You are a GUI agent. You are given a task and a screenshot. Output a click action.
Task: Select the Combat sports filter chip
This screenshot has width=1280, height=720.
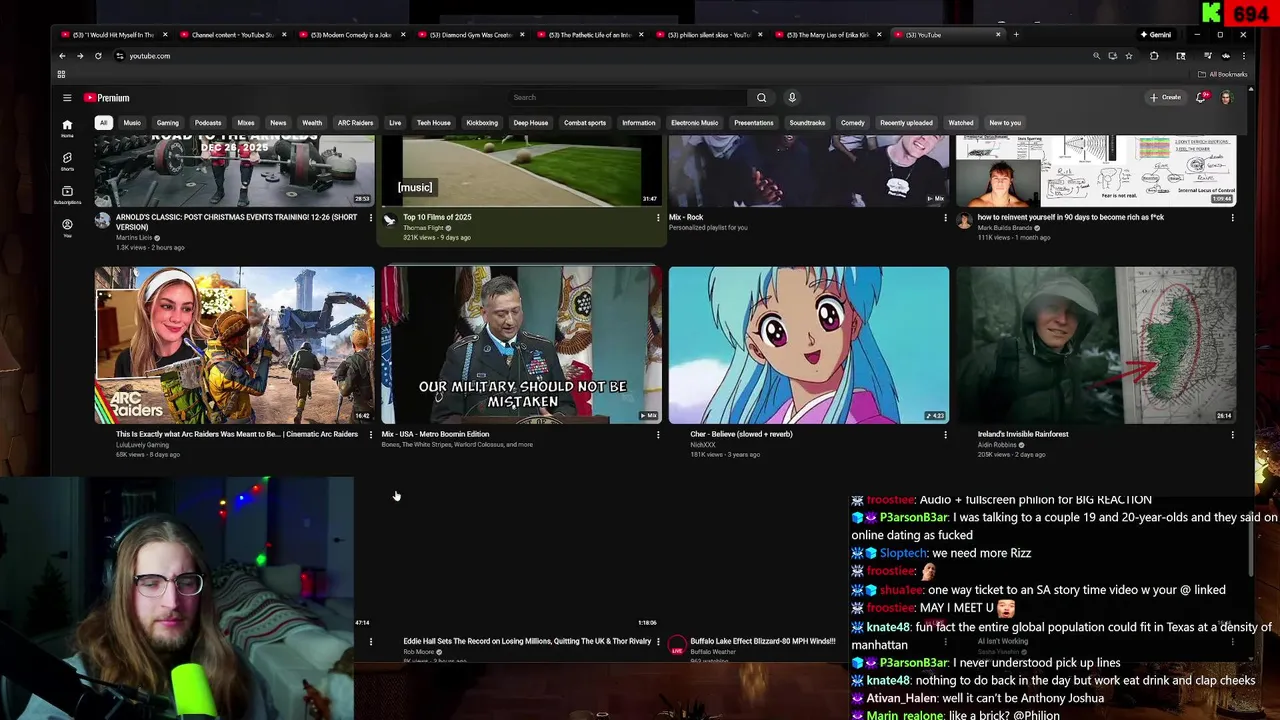pyautogui.click(x=585, y=123)
